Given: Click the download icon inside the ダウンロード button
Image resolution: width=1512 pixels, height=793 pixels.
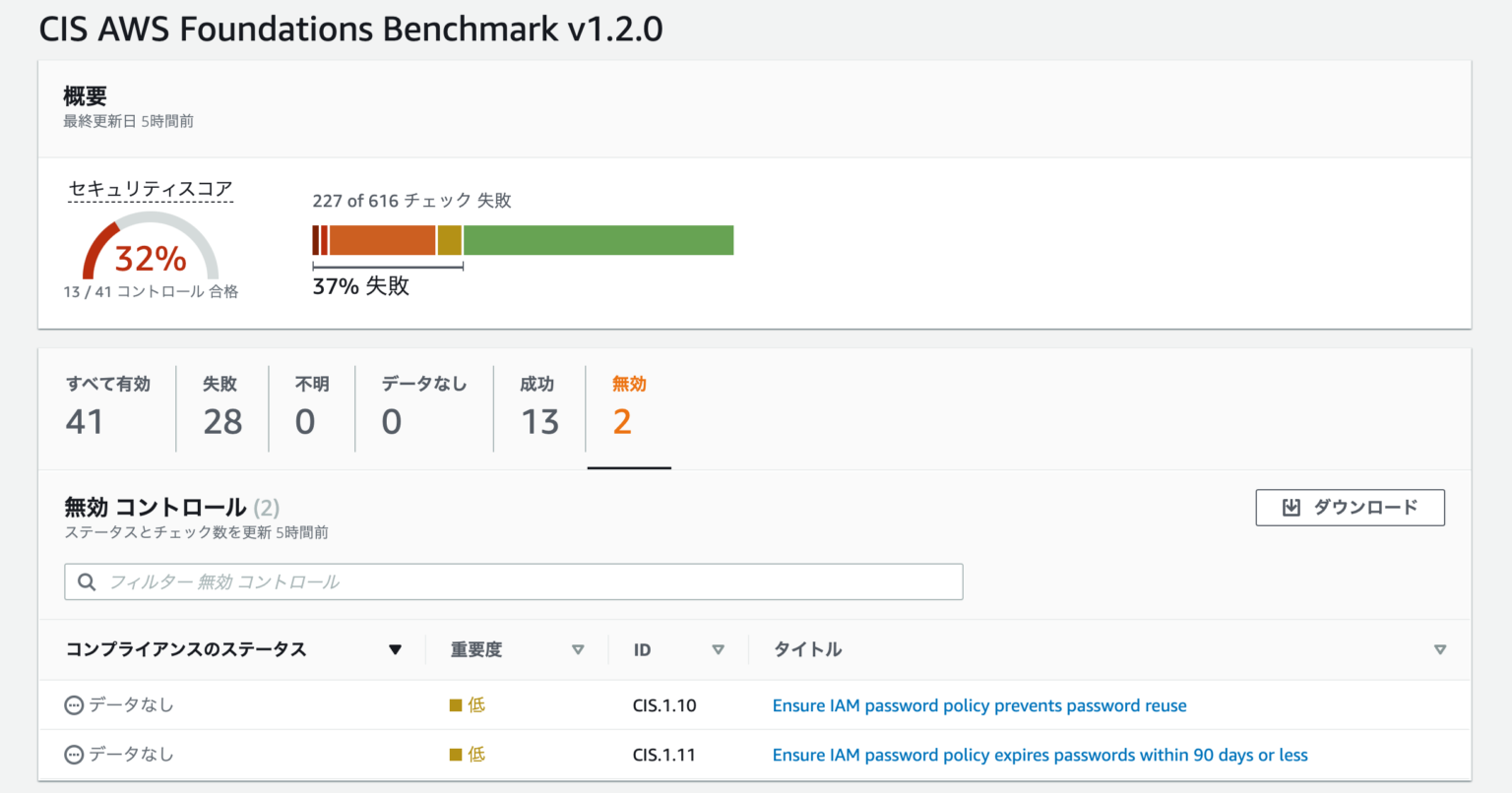Looking at the screenshot, I should [x=1292, y=507].
